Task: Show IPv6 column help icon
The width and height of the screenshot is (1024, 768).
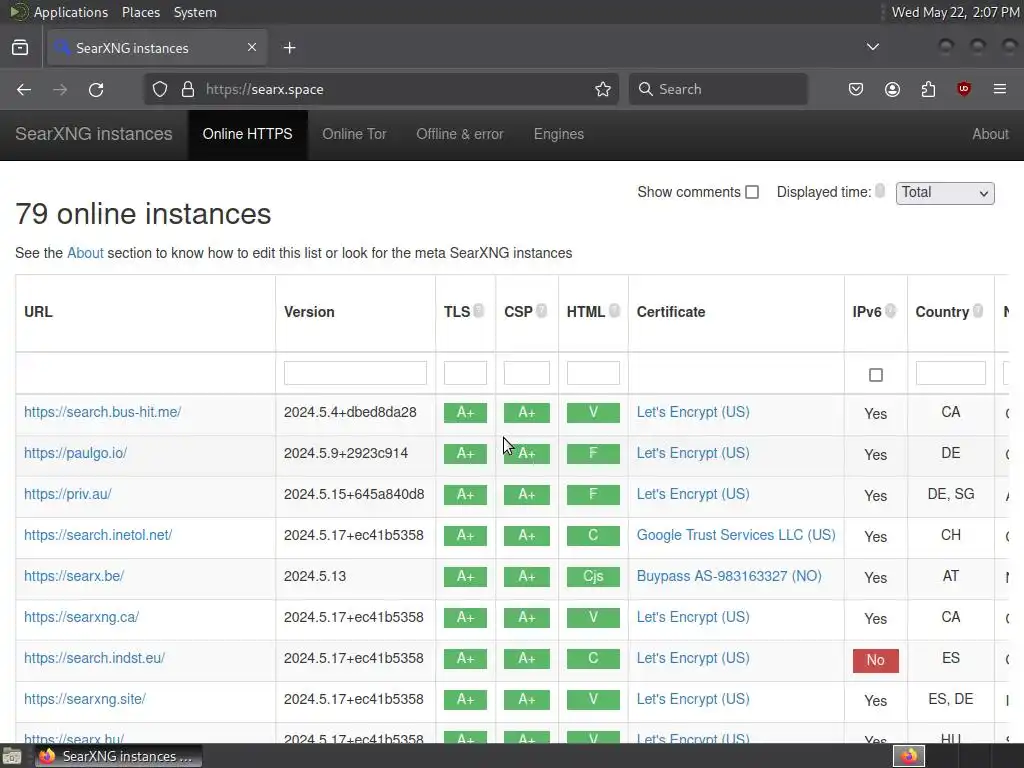Action: [x=891, y=310]
